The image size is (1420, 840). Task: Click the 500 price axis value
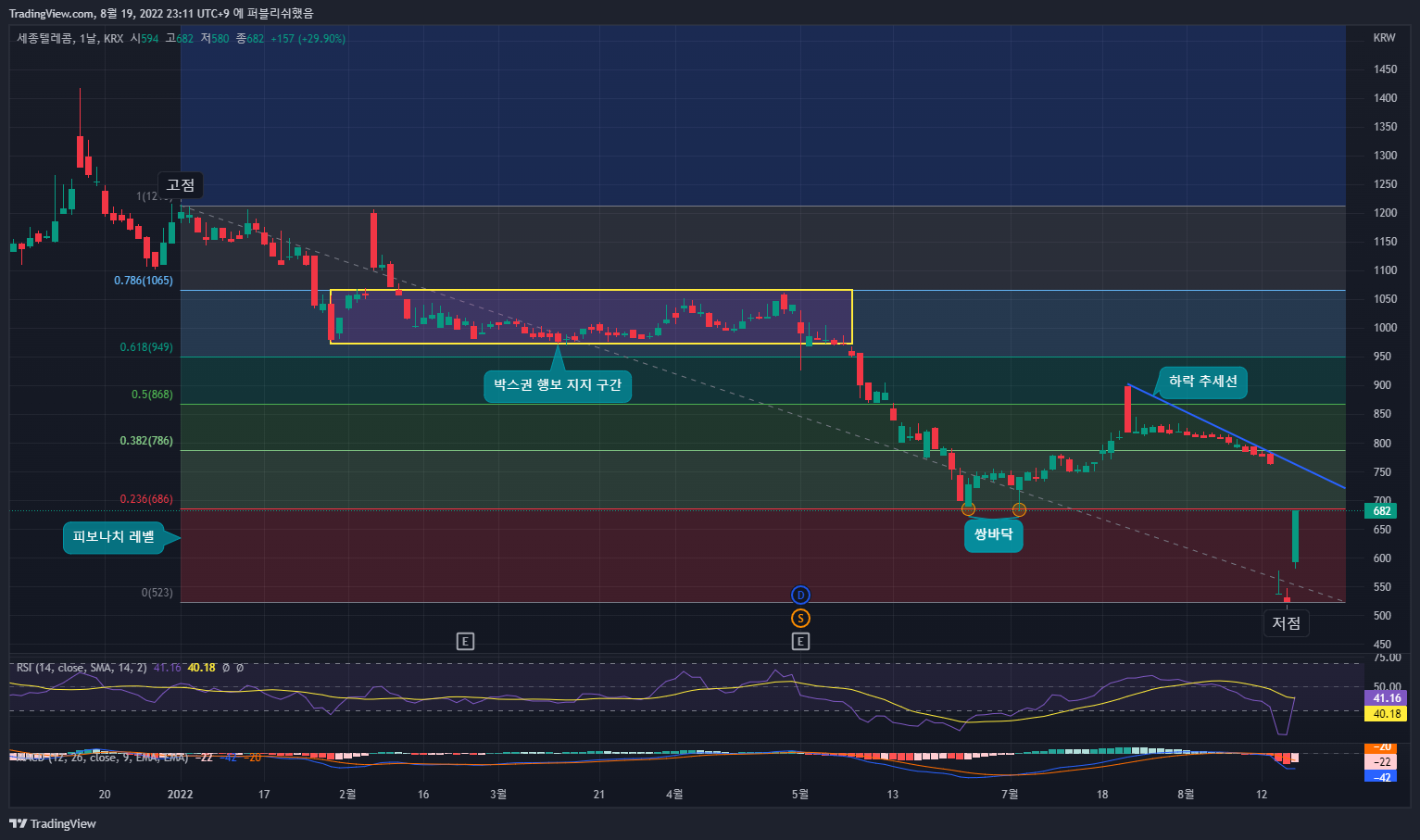[x=1383, y=616]
